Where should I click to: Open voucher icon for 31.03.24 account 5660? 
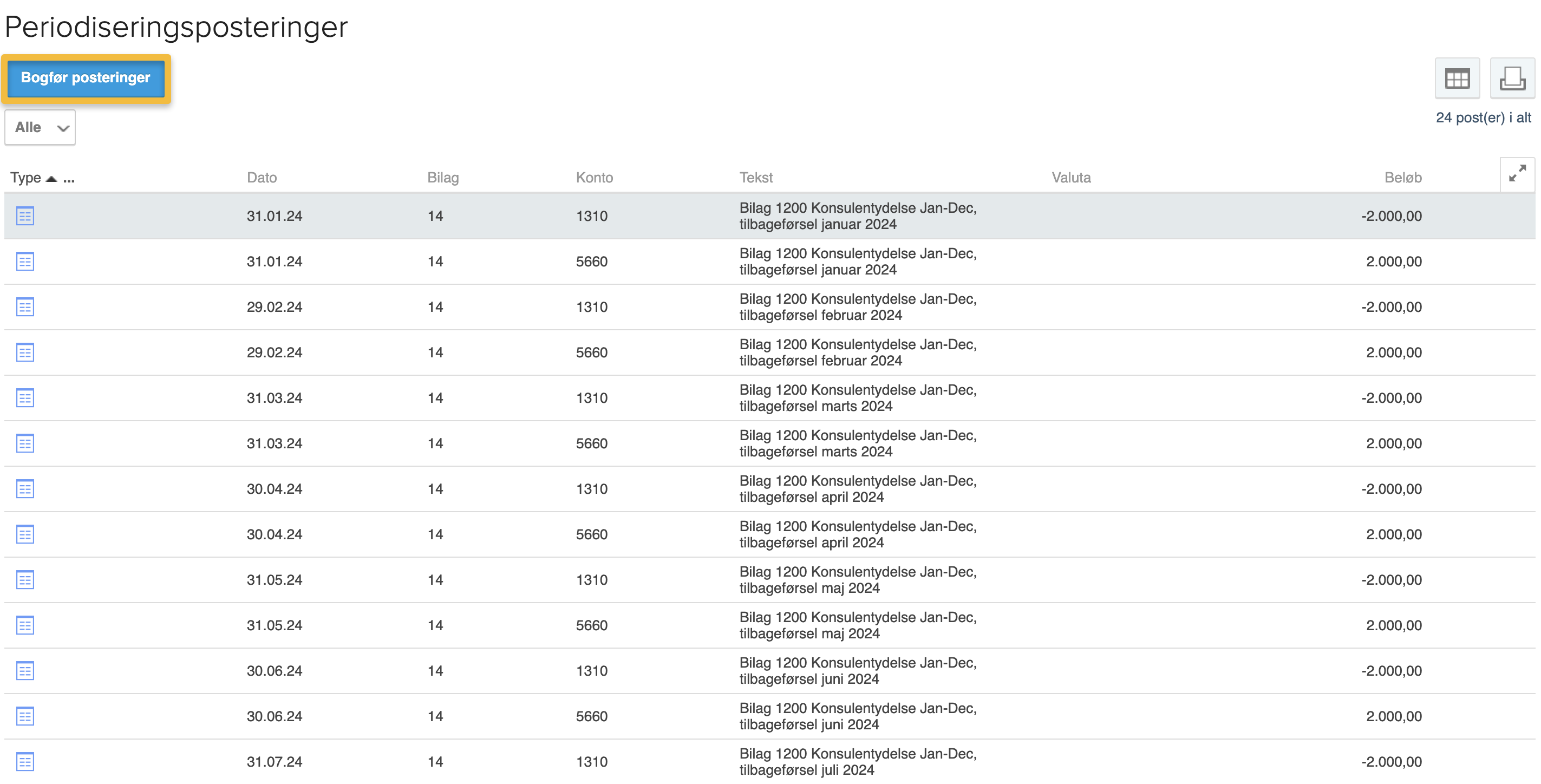tap(25, 443)
